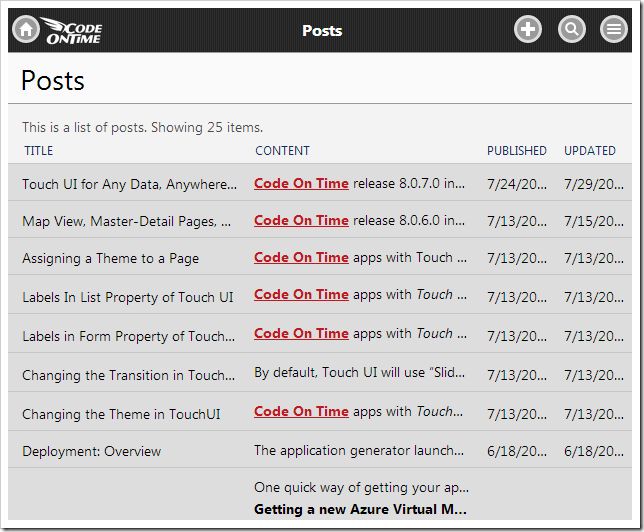Open 'Code On Time' link in release 8.0.6.0 row
The width and height of the screenshot is (644, 532).
click(x=301, y=221)
